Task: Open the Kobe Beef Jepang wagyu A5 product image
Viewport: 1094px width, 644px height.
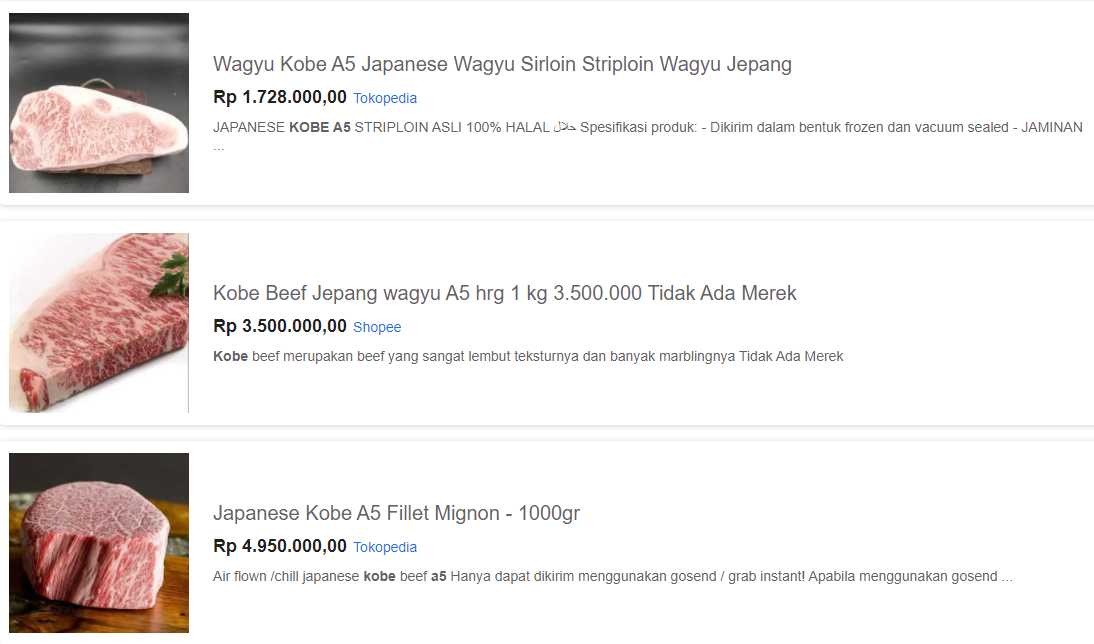Action: point(99,323)
